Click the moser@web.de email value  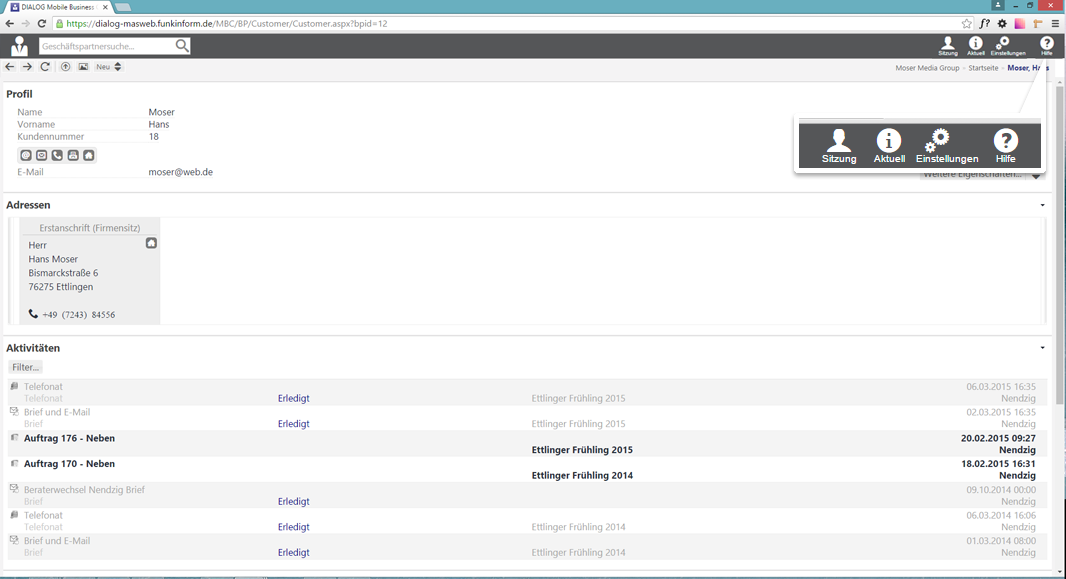[181, 172]
